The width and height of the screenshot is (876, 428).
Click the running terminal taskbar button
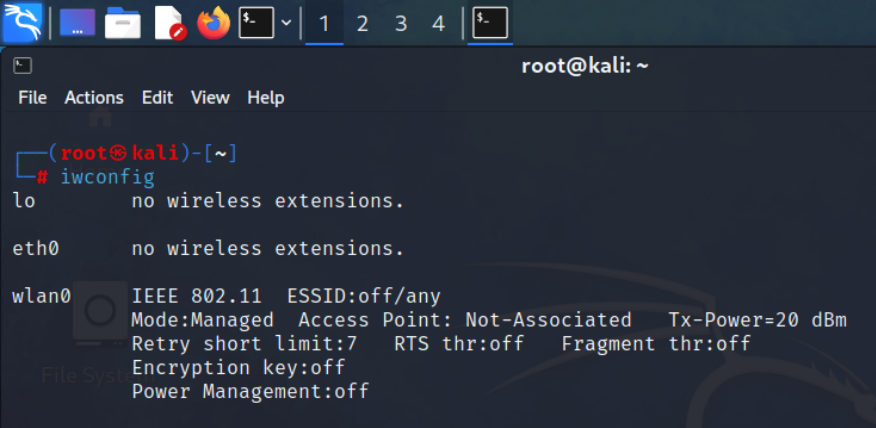(x=490, y=22)
